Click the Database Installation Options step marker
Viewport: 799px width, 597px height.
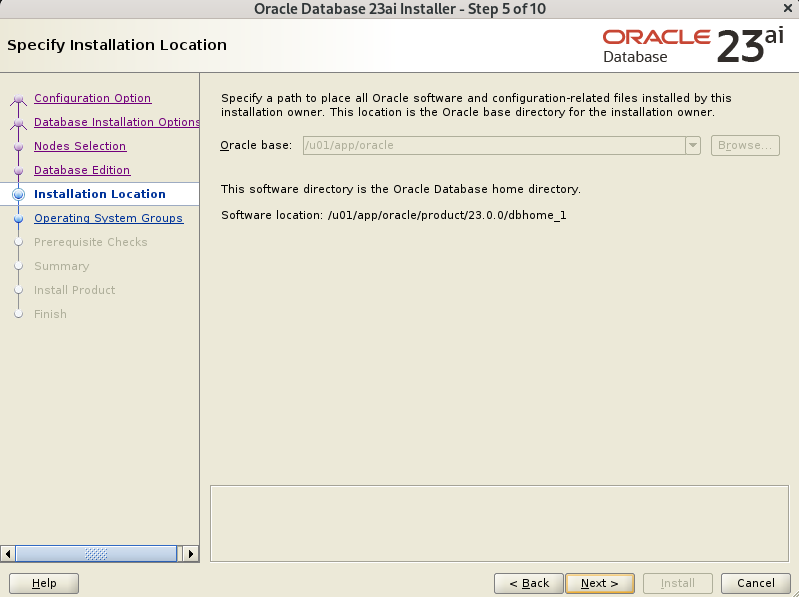[x=18, y=122]
